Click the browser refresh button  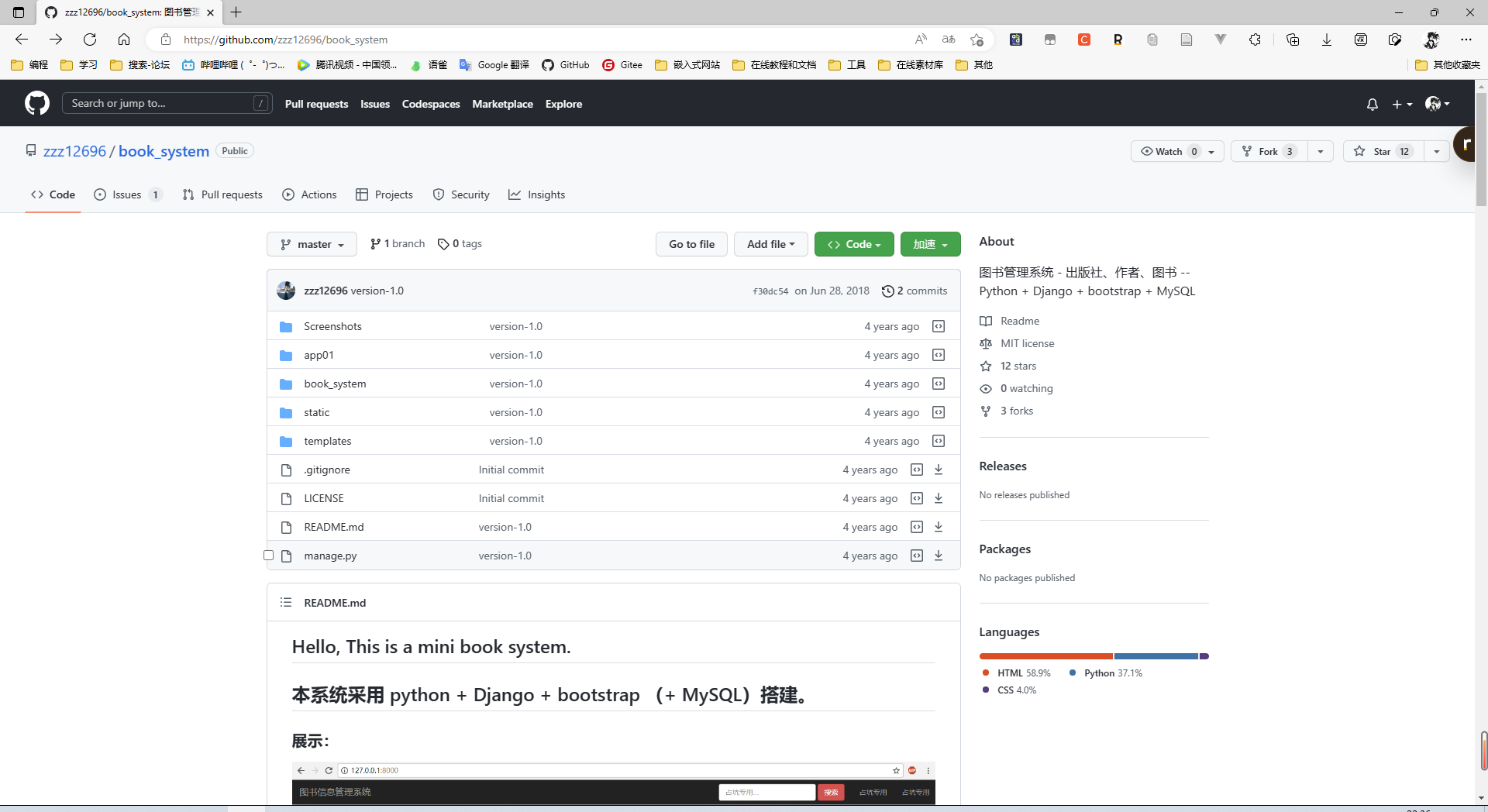click(x=90, y=40)
